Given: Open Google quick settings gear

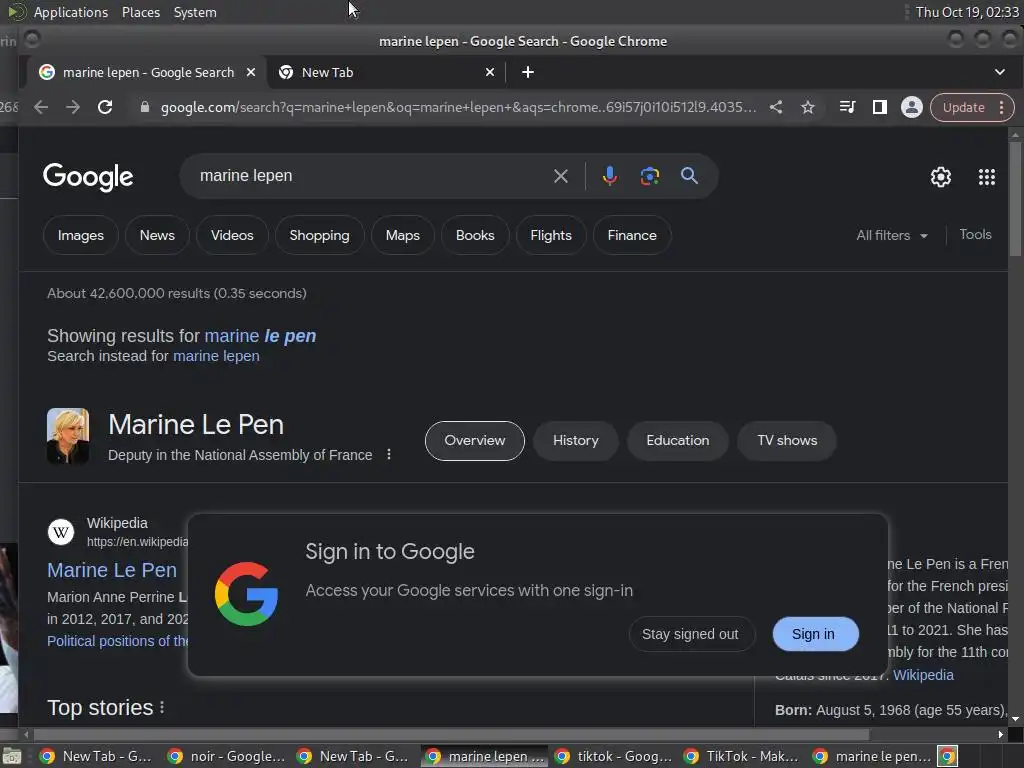Looking at the screenshot, I should point(940,177).
